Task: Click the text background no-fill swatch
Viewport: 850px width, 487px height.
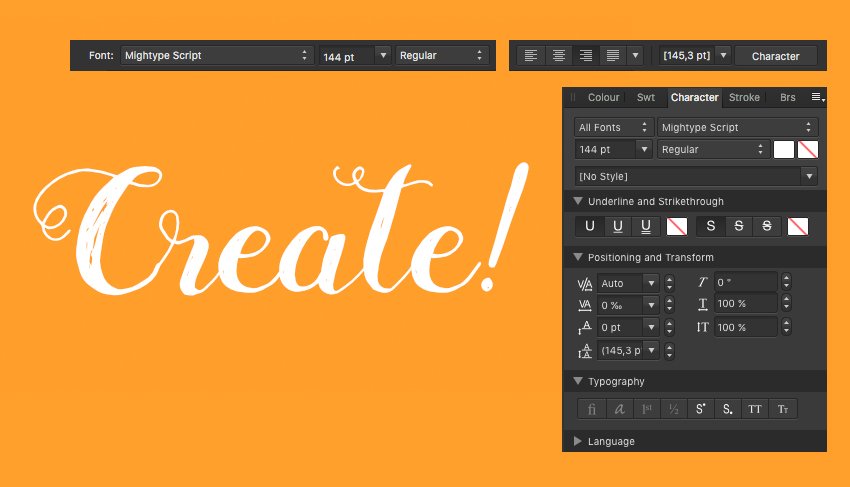Action: pyautogui.click(x=808, y=149)
